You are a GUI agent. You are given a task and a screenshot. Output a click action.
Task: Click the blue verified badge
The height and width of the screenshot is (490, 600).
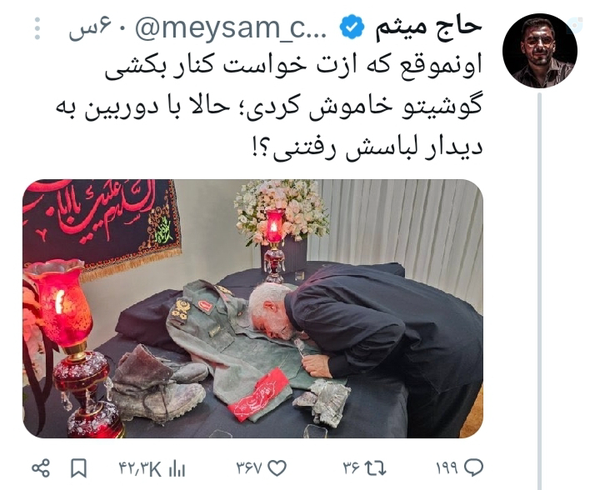click(x=352, y=26)
